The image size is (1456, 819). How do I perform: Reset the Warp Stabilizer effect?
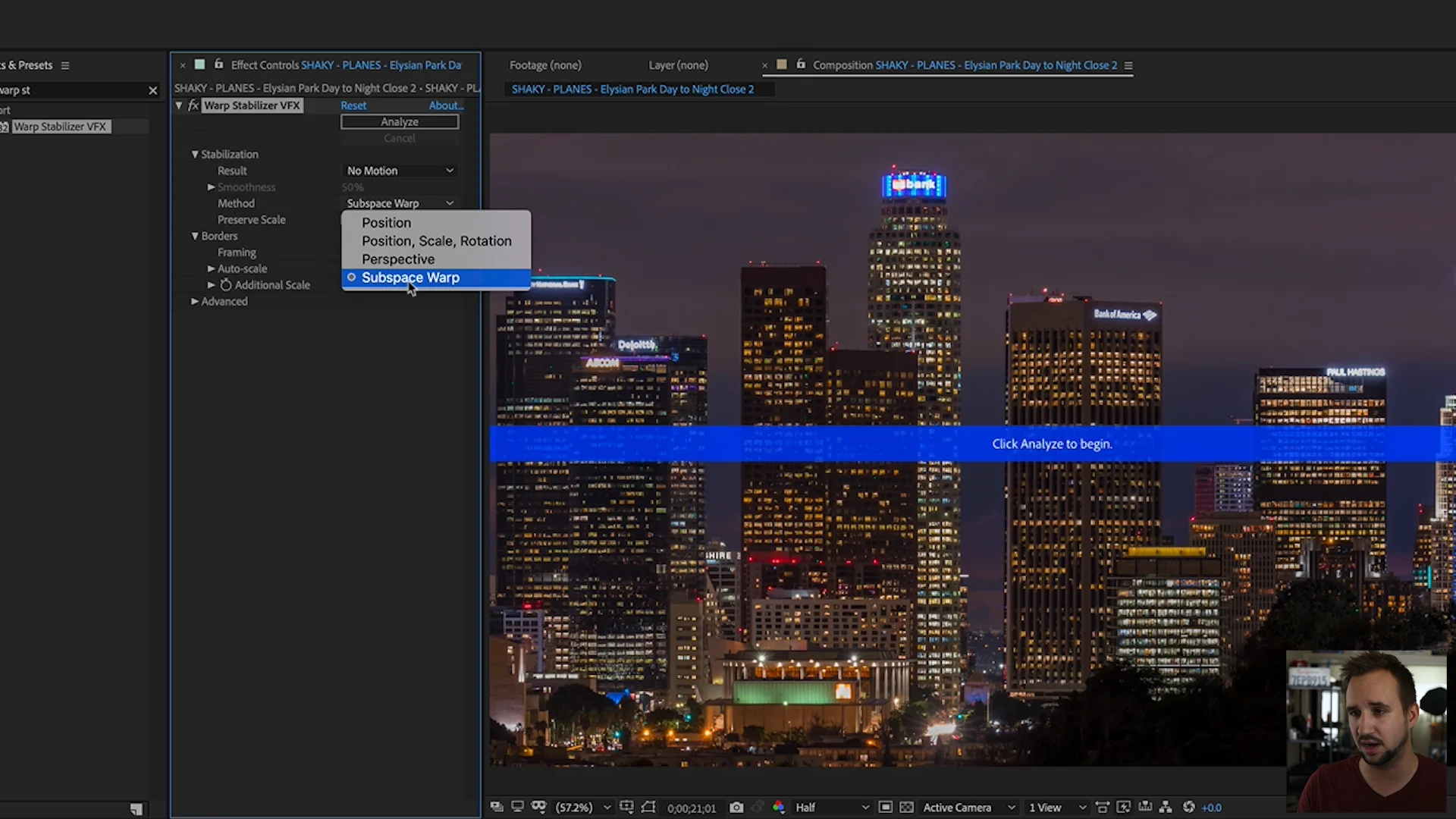[353, 105]
